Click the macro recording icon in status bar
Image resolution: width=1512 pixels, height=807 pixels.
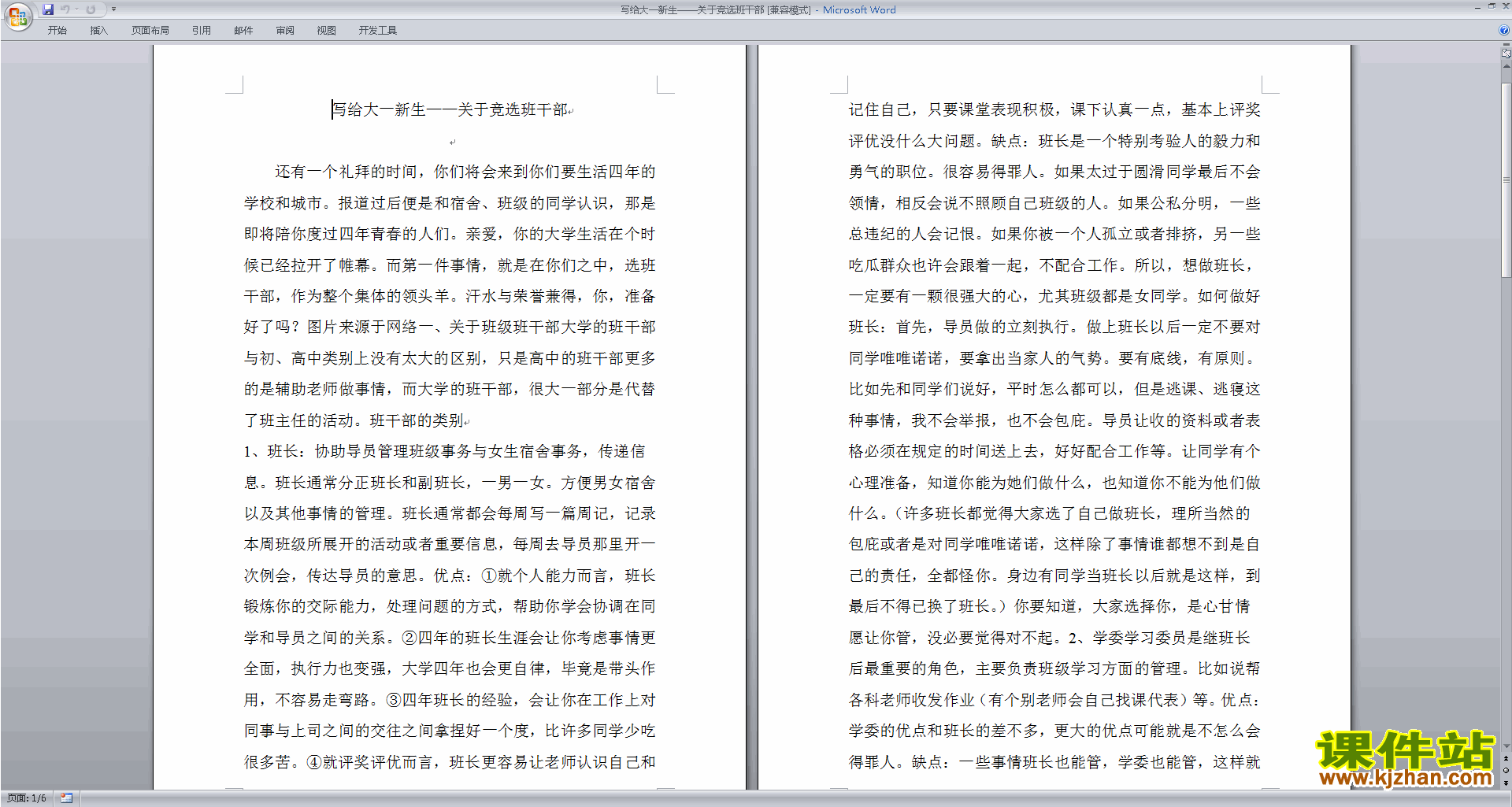point(66,798)
